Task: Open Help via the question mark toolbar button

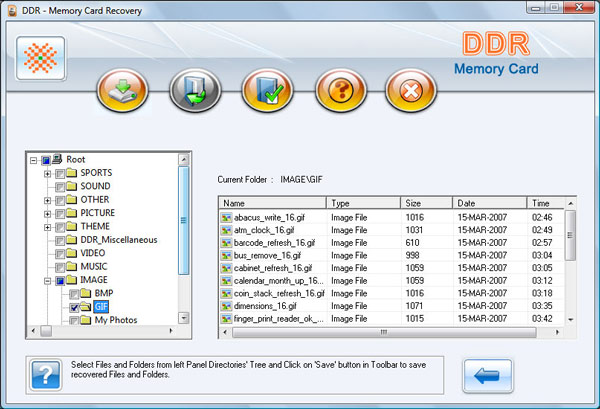Action: click(341, 91)
